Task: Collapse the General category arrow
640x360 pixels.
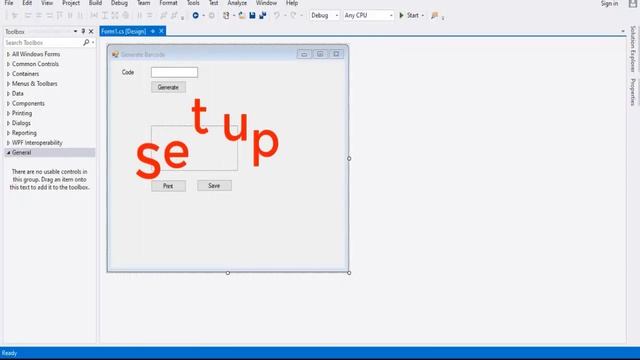Action: (x=8, y=153)
